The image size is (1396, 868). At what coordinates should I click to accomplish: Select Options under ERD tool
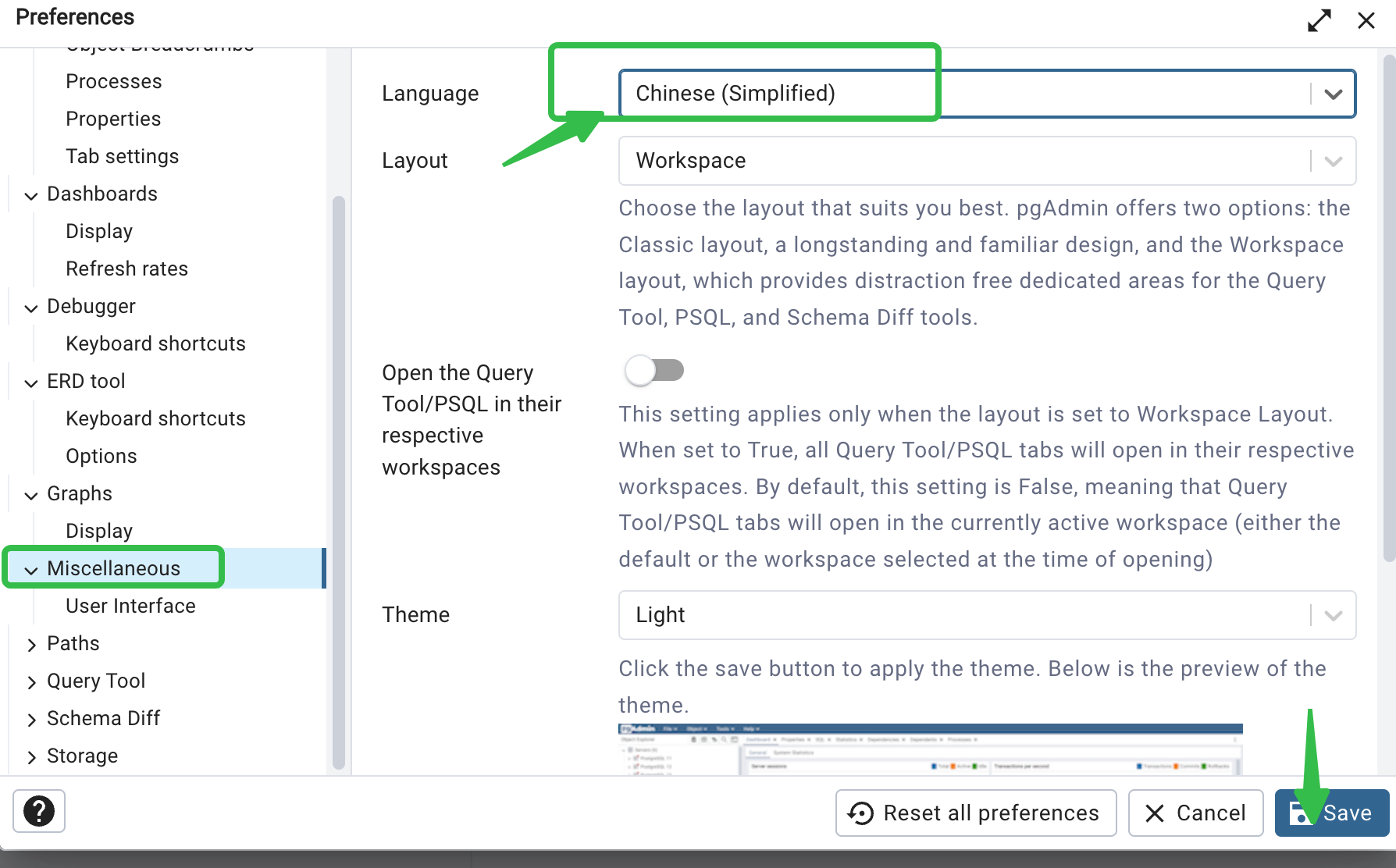101,456
